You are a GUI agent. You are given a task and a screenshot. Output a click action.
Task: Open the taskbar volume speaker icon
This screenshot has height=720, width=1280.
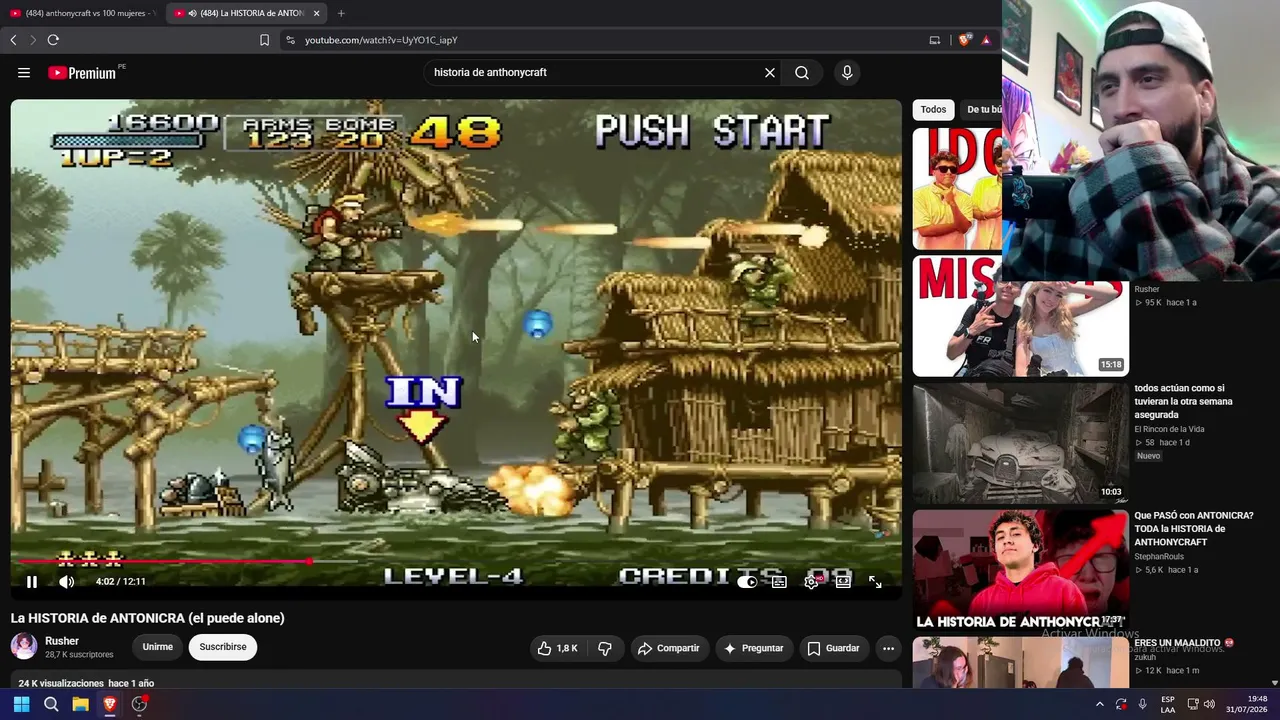coord(1209,704)
